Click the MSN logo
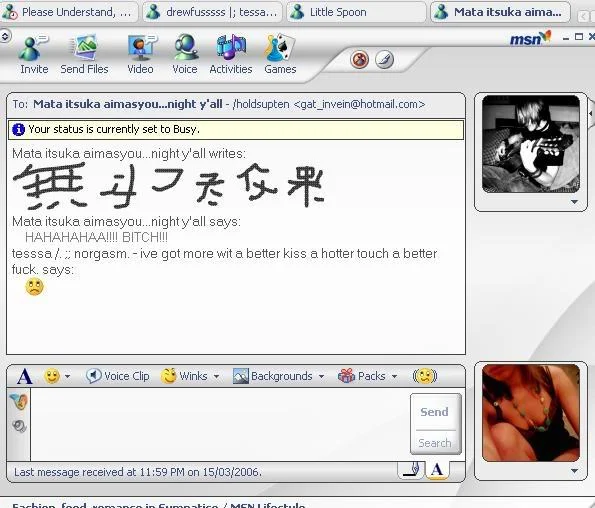595x508 pixels. (x=530, y=38)
